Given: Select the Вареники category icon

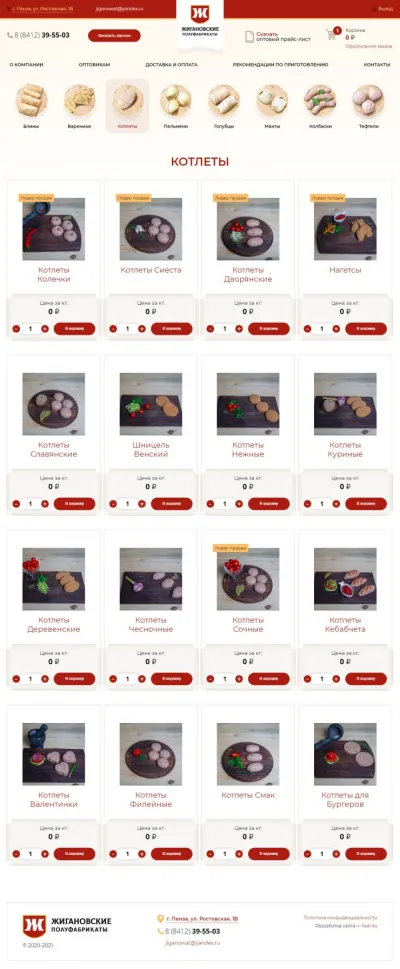Looking at the screenshot, I should point(79,100).
